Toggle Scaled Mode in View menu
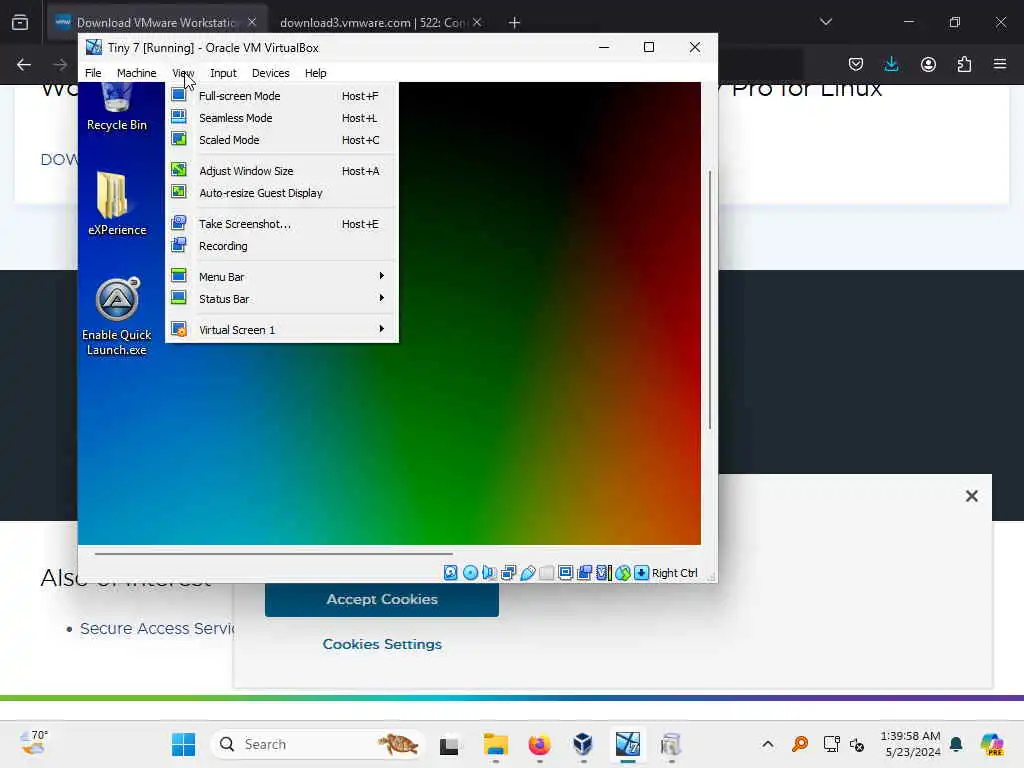 point(281,140)
